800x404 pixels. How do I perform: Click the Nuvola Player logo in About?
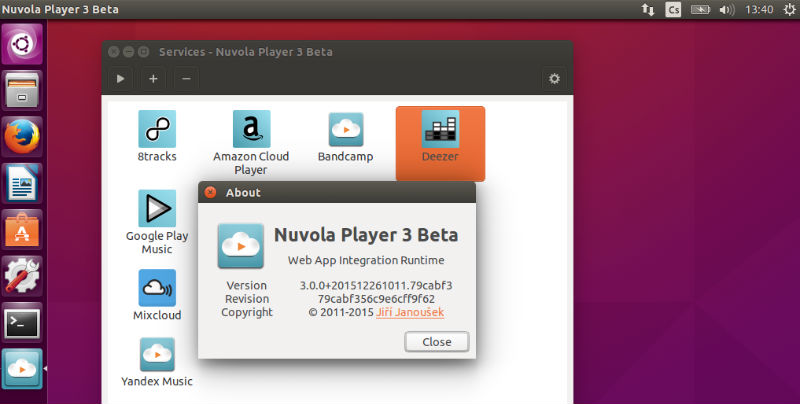pos(241,246)
